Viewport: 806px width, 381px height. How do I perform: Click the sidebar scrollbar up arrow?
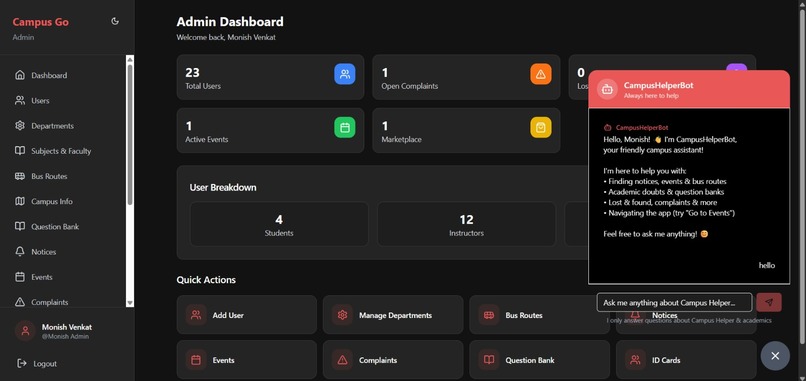(130, 60)
